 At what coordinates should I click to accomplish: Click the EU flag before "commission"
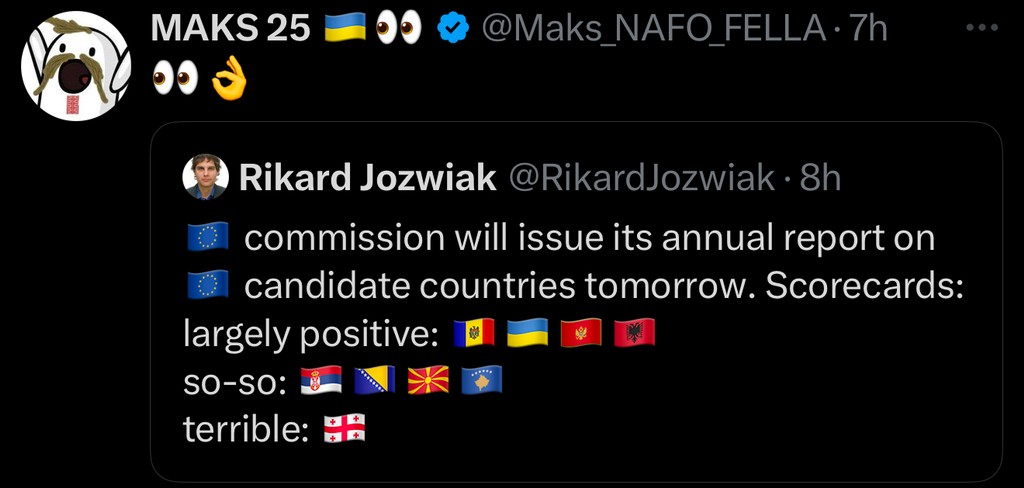[208, 238]
